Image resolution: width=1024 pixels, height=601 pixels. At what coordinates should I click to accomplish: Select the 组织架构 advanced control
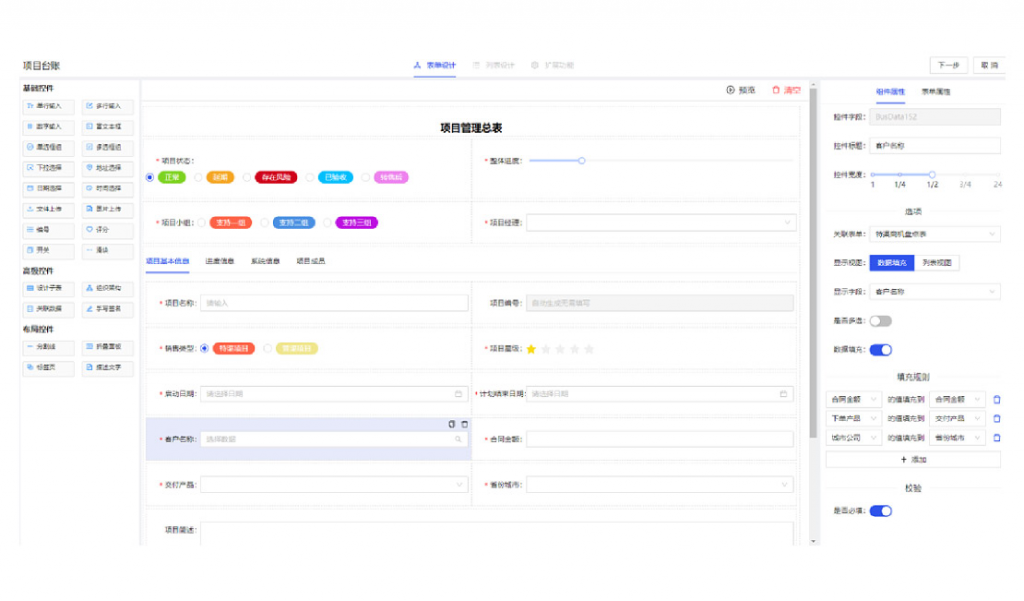(107, 288)
